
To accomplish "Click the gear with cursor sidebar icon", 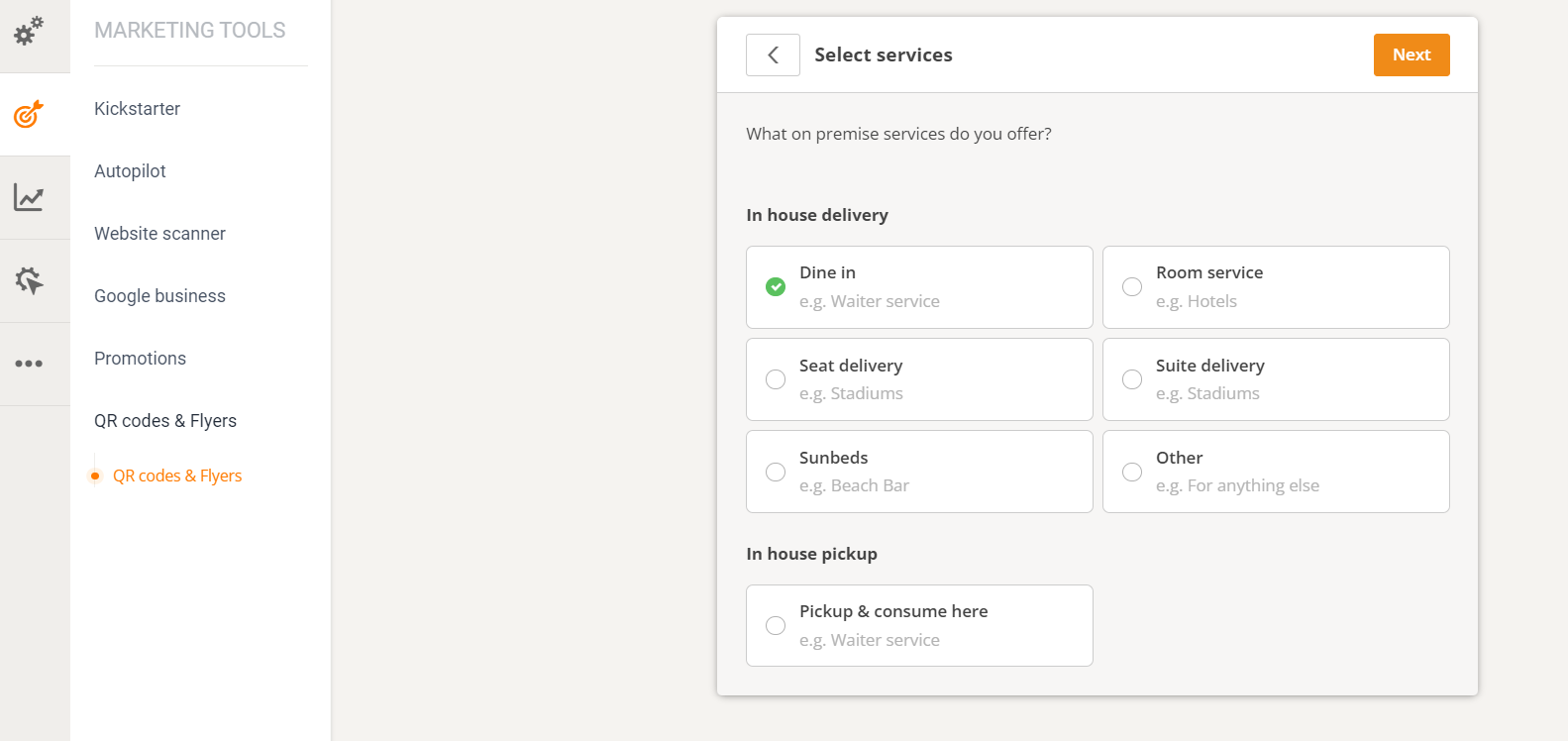I will pos(29,280).
